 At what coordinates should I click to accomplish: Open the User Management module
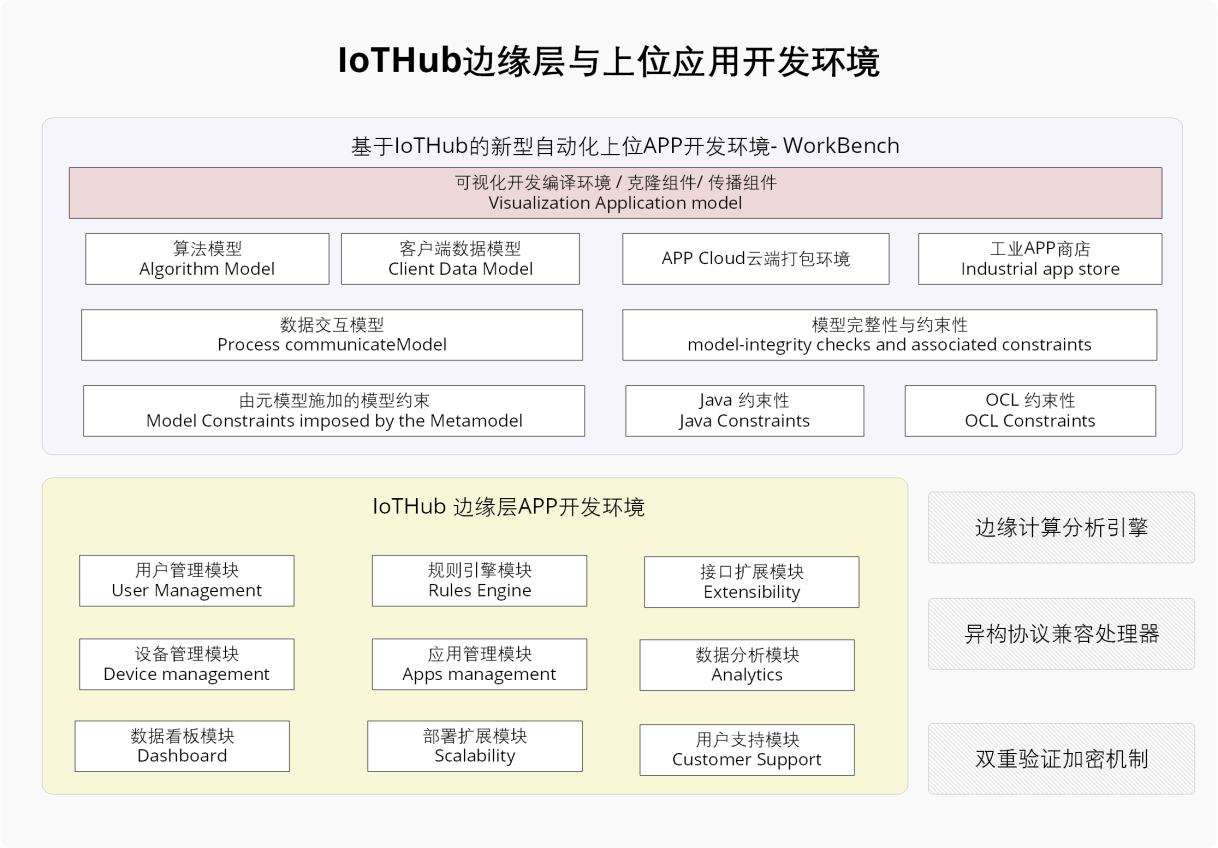click(187, 581)
